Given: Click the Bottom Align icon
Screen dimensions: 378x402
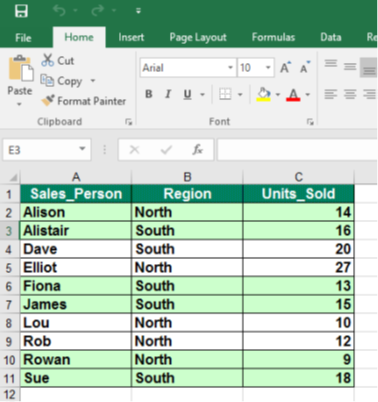Looking at the screenshot, I should coord(369,68).
